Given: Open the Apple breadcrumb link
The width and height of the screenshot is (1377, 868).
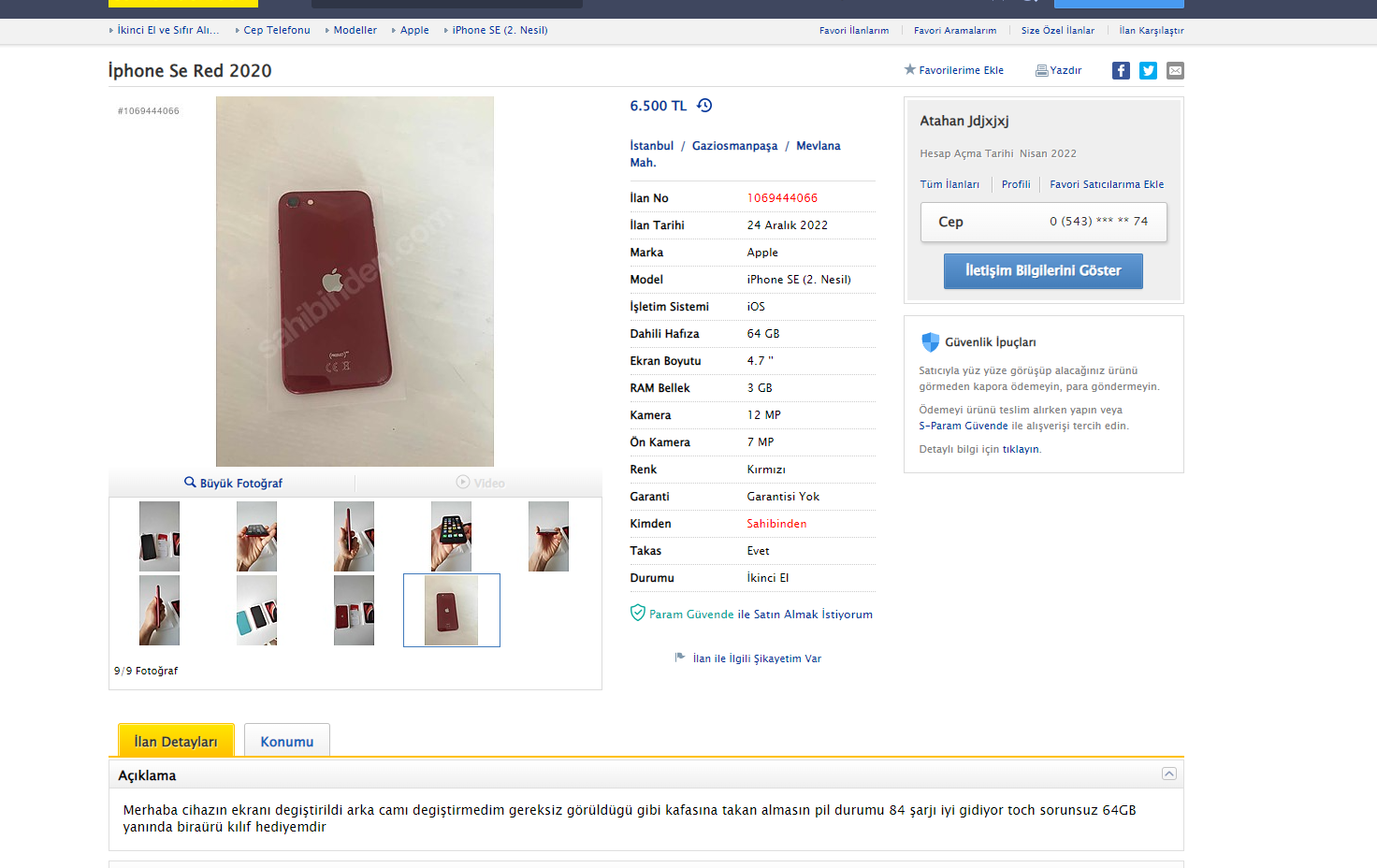Looking at the screenshot, I should [x=414, y=30].
